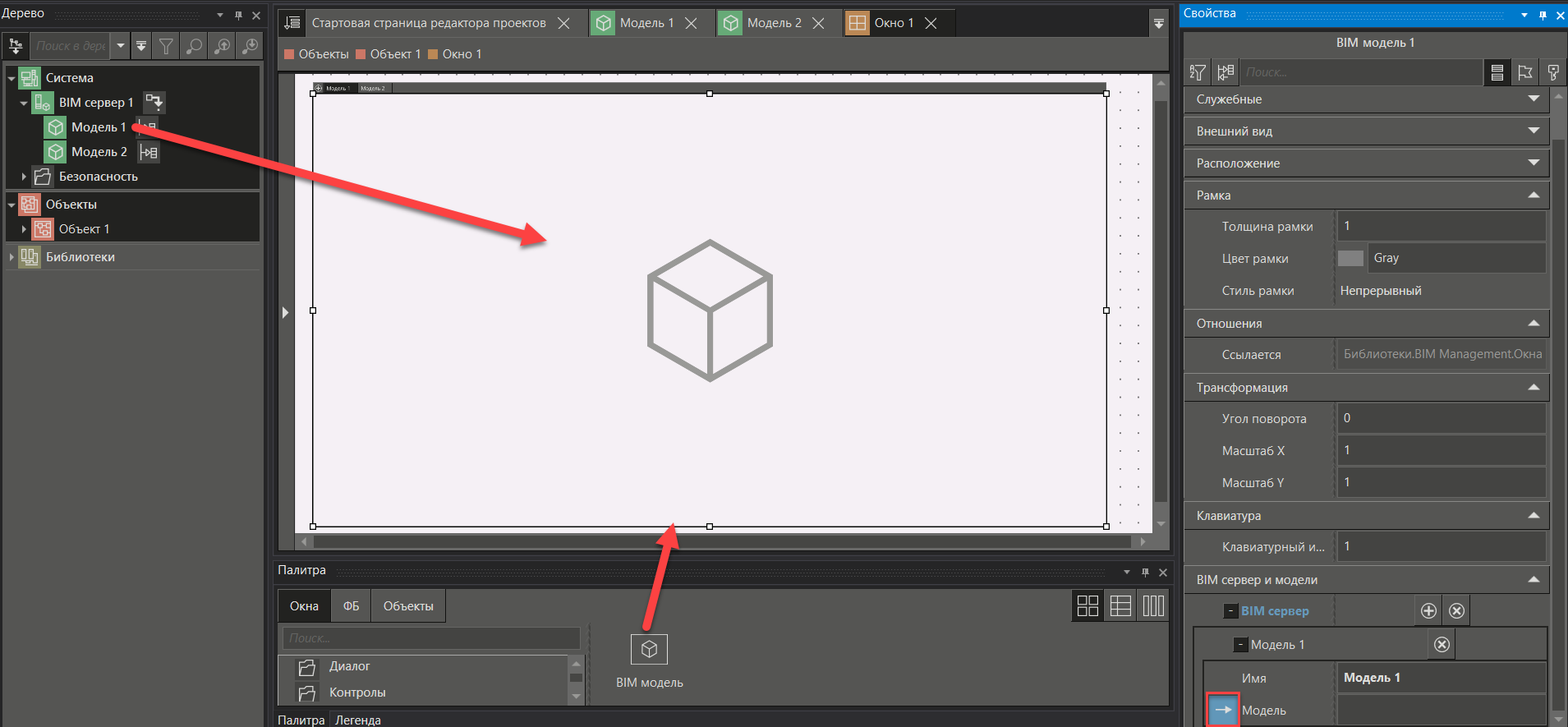This screenshot has width=1568, height=727.
Task: Click the alphabetical sort filter icon in properties
Action: click(1198, 73)
